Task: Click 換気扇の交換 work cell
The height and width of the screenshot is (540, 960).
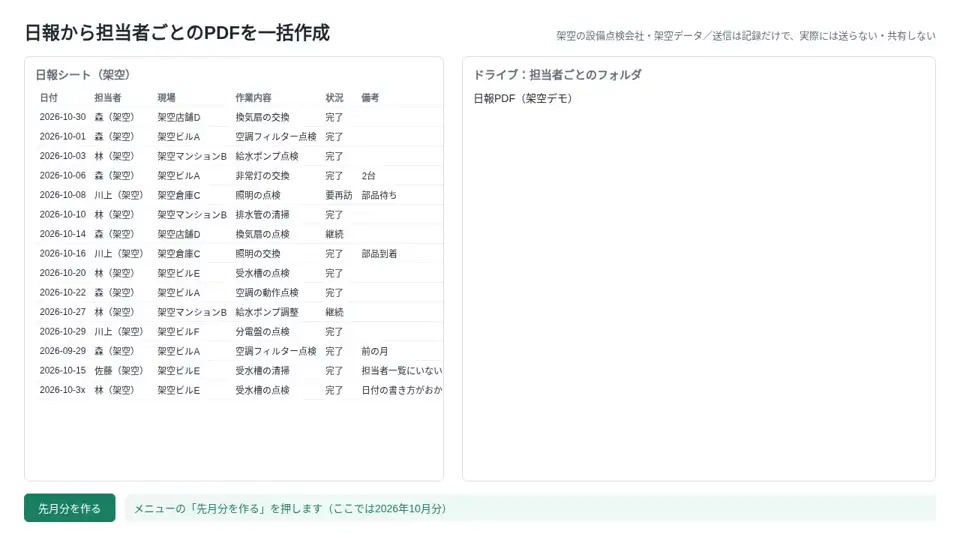Action: pos(263,117)
